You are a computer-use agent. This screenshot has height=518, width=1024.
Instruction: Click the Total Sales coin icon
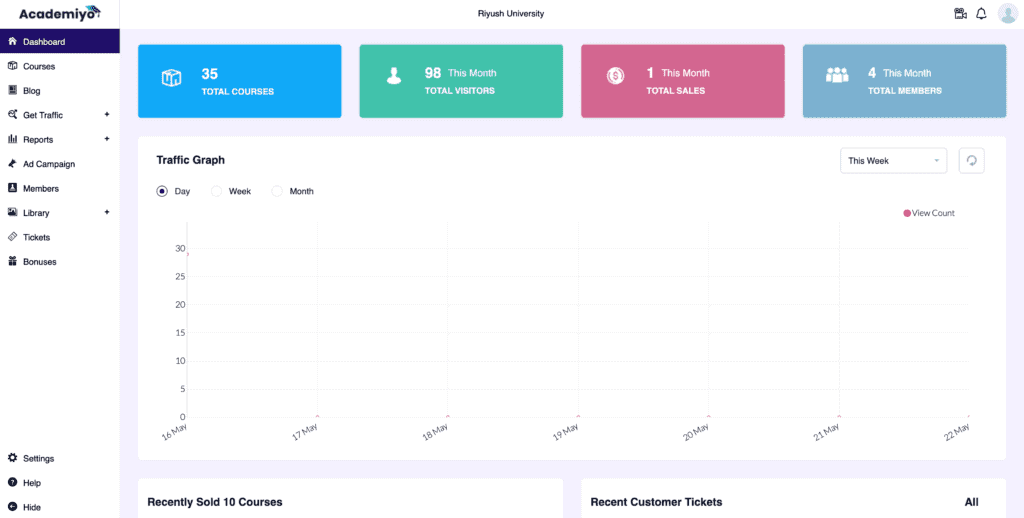615,75
